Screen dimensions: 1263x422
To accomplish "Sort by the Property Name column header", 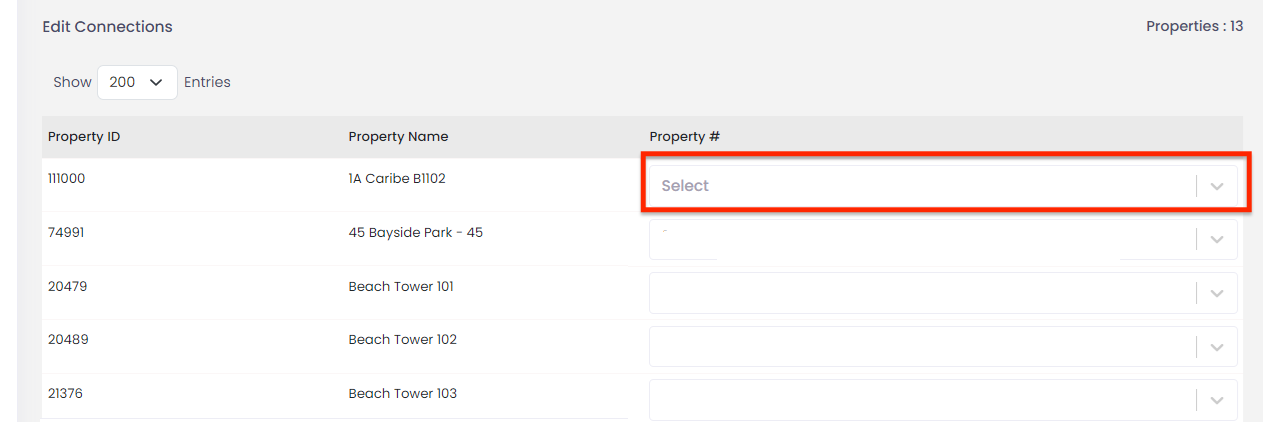I will tap(398, 137).
